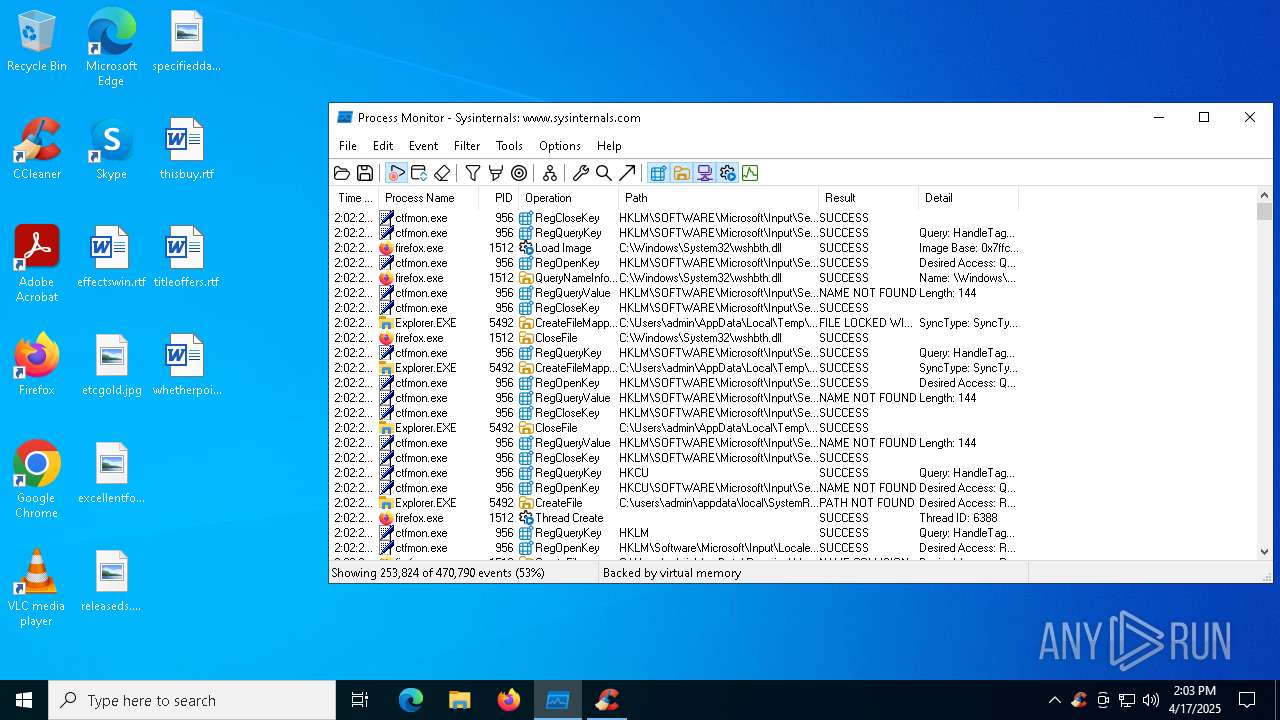1280x720 pixels.
Task: Click the Process Name column header
Action: pyautogui.click(x=429, y=198)
